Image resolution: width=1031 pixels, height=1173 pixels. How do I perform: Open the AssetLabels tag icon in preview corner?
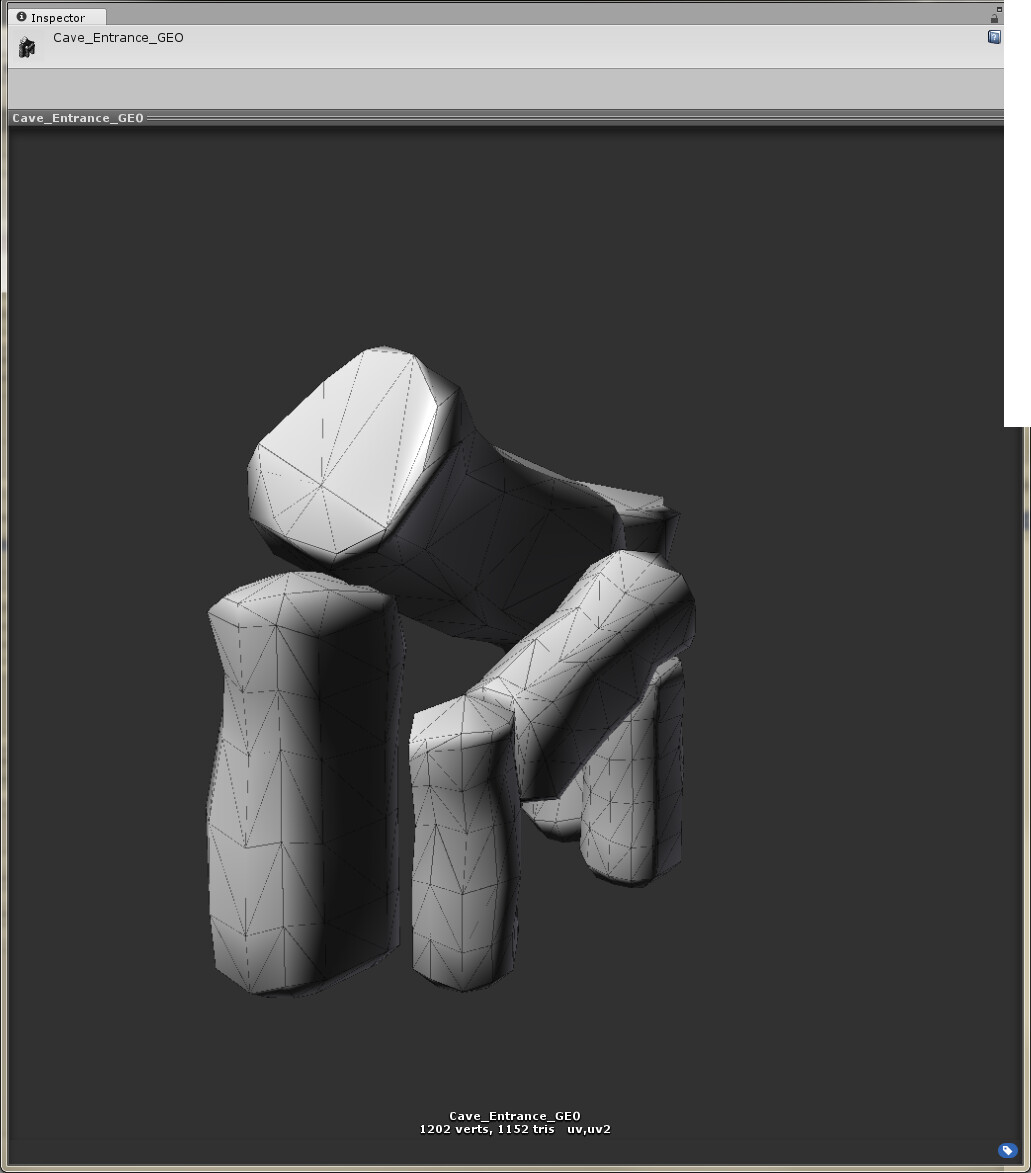pyautogui.click(x=1006, y=1148)
